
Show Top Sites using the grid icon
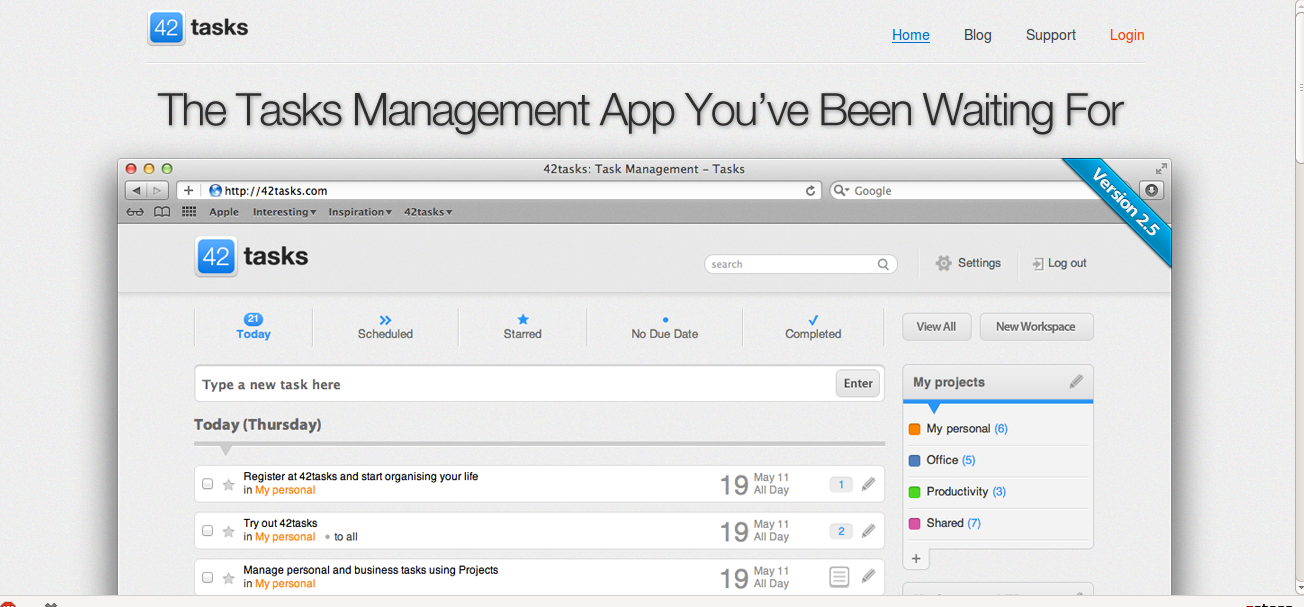[x=189, y=212]
